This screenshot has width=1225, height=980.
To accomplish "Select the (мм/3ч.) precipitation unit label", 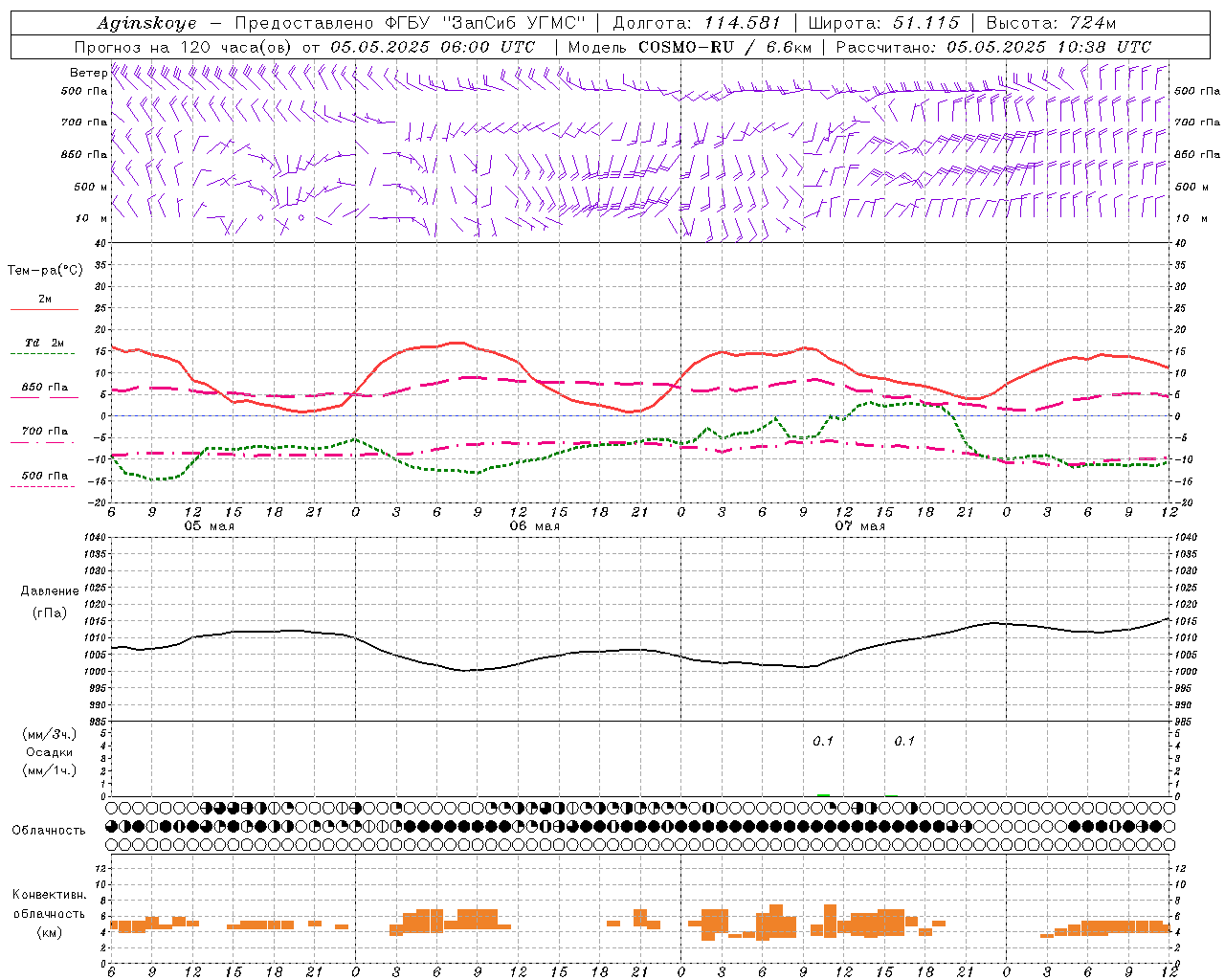I will 50,734.
